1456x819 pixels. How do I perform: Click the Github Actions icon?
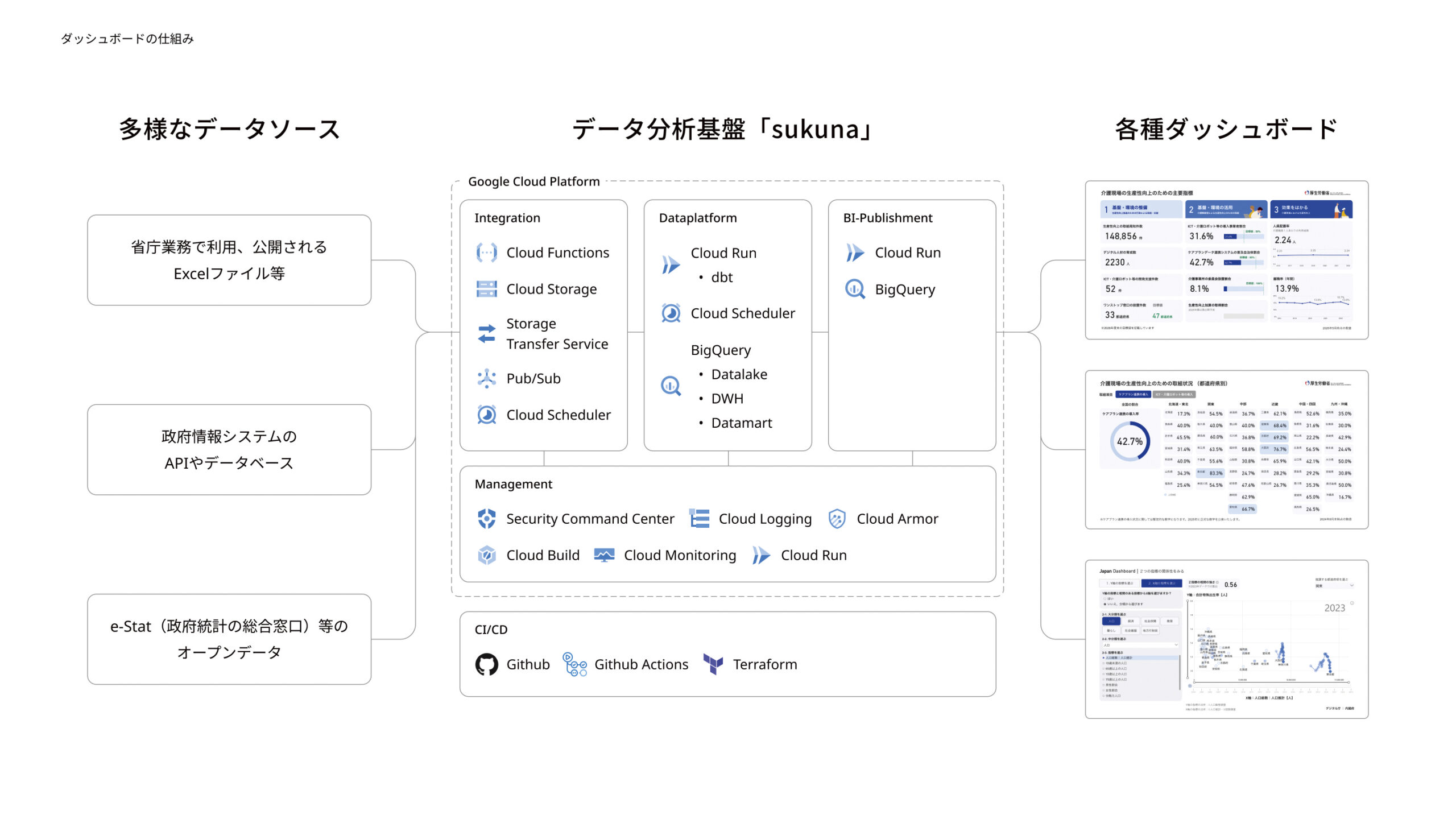tap(574, 664)
